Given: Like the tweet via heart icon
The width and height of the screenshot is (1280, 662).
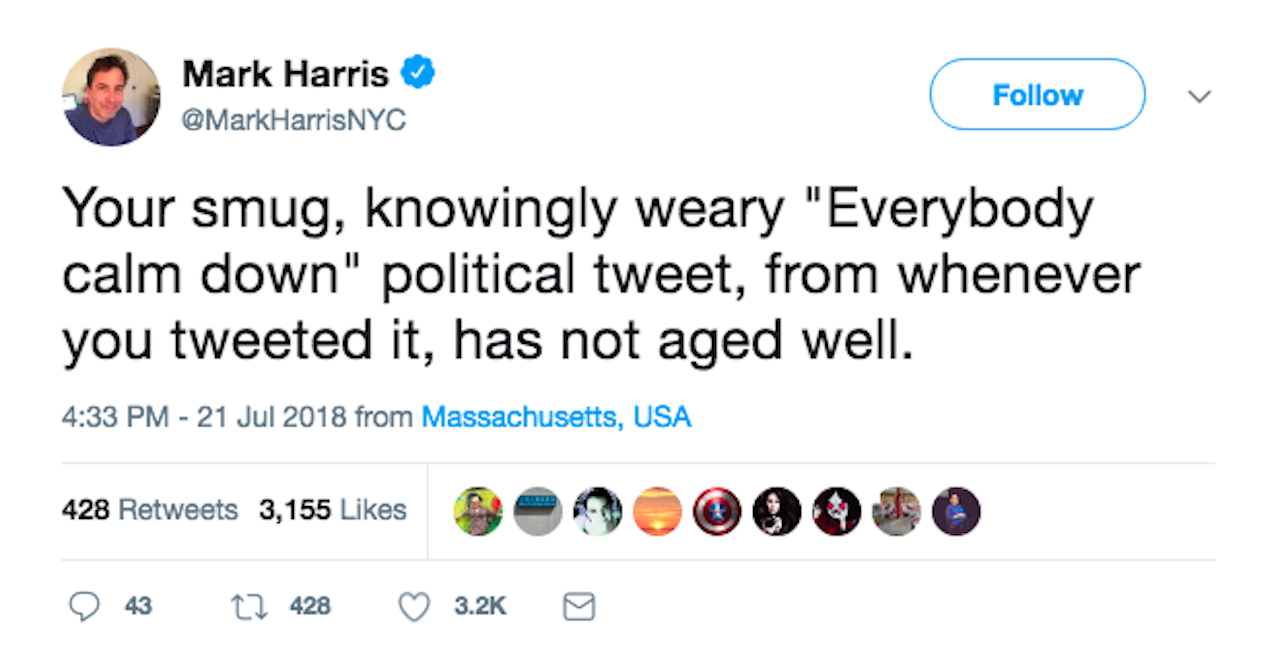Looking at the screenshot, I should pyautogui.click(x=412, y=606).
